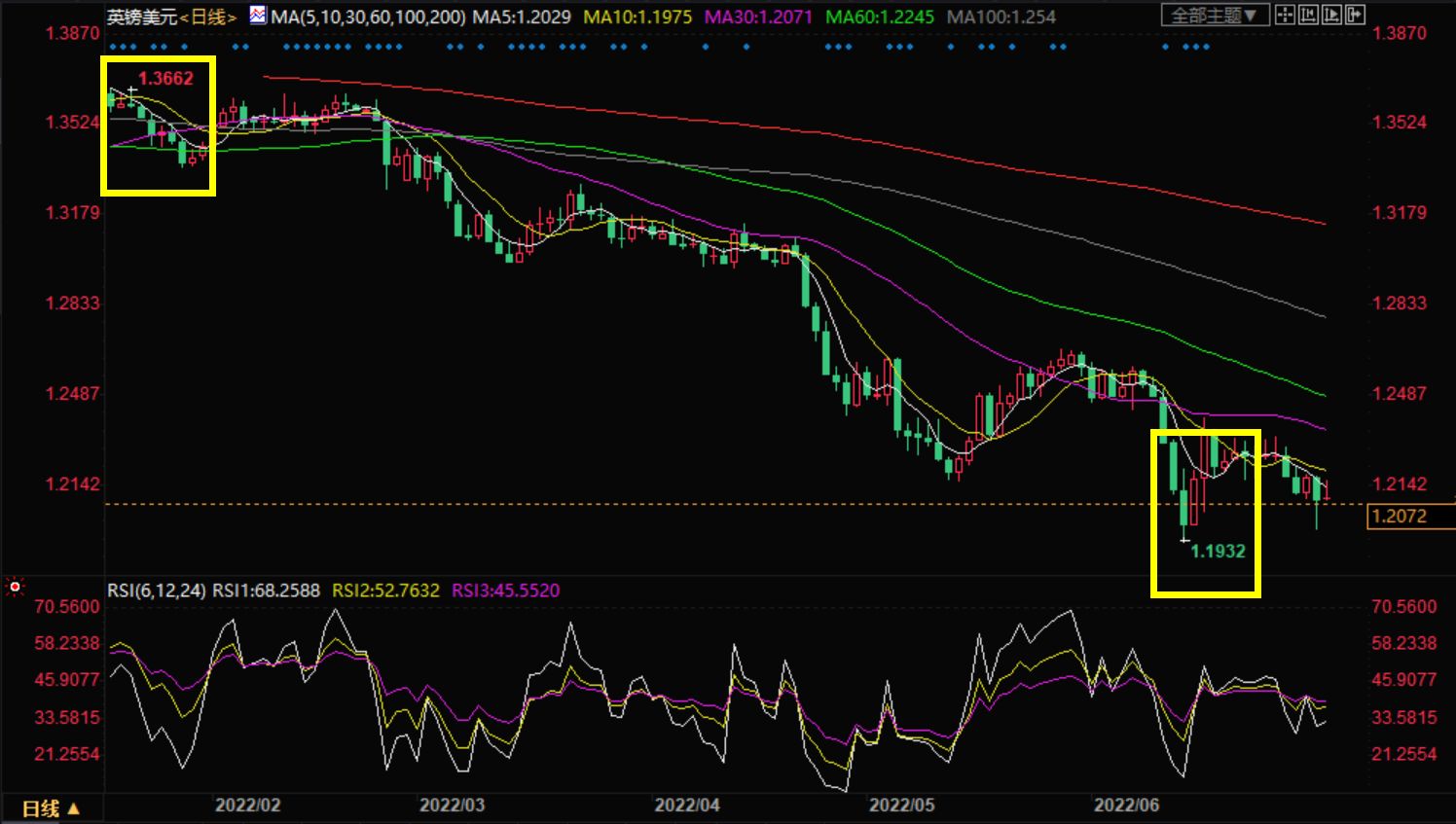The image size is (1456, 824).
Task: Click the RSI(6,12,24) indicator label
Action: click(156, 591)
